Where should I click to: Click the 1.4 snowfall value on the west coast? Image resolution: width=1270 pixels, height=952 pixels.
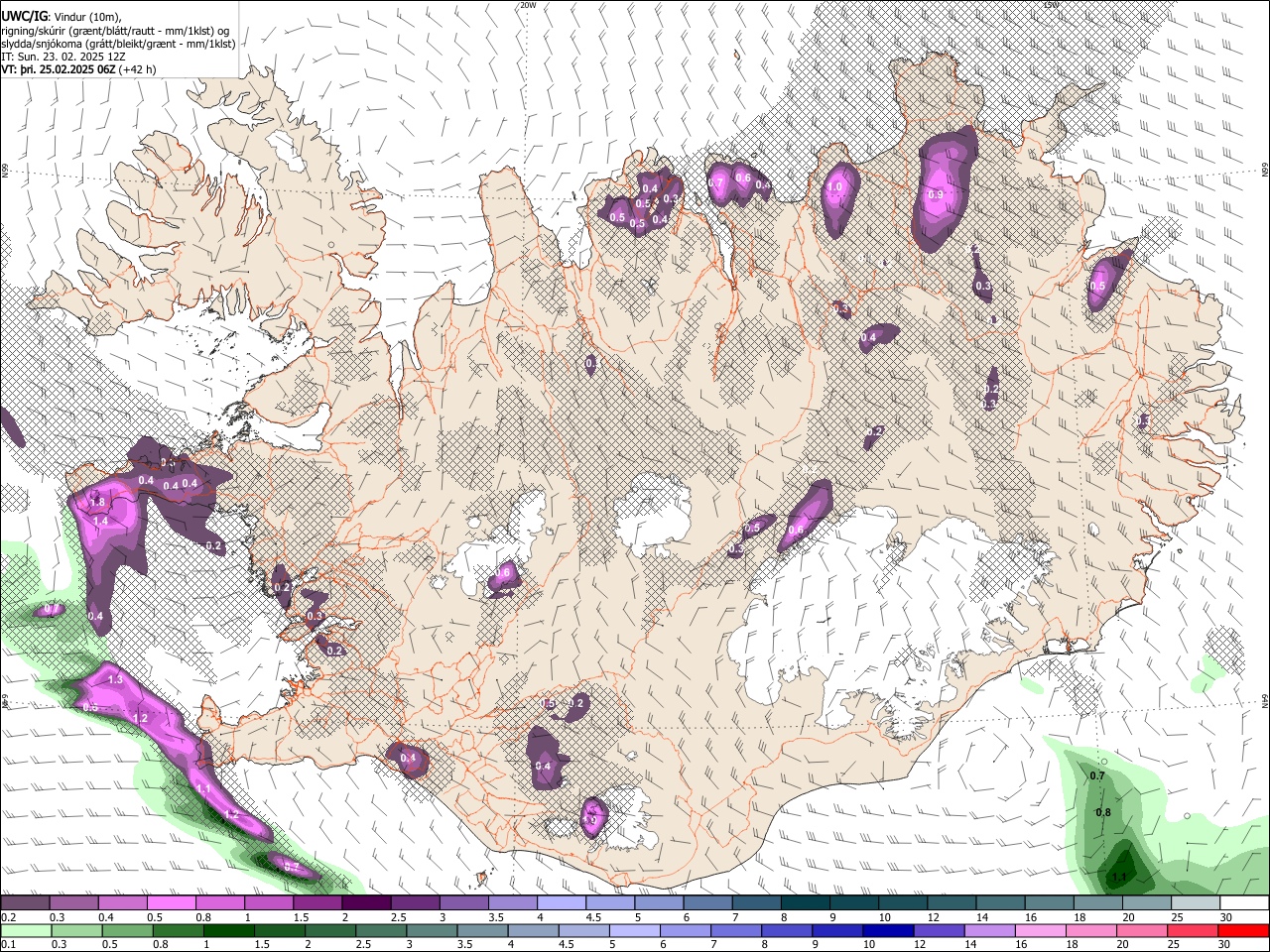coord(100,521)
